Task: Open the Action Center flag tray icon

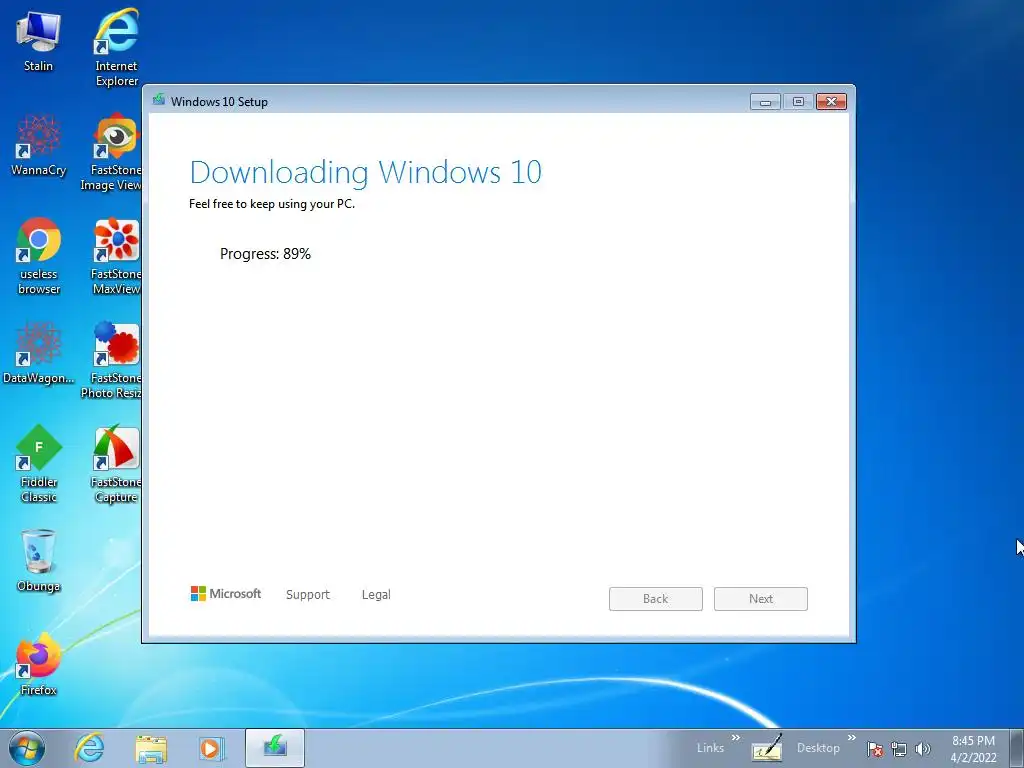Action: tap(875, 749)
